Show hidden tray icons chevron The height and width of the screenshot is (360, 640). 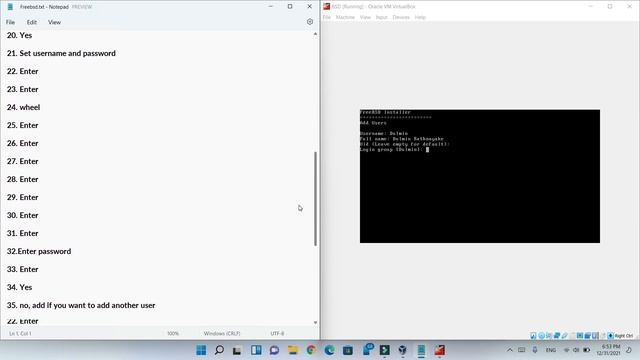[x=510, y=350]
